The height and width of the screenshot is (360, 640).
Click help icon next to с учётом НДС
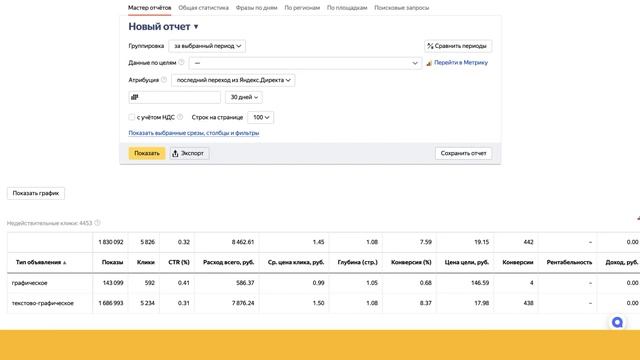point(180,117)
